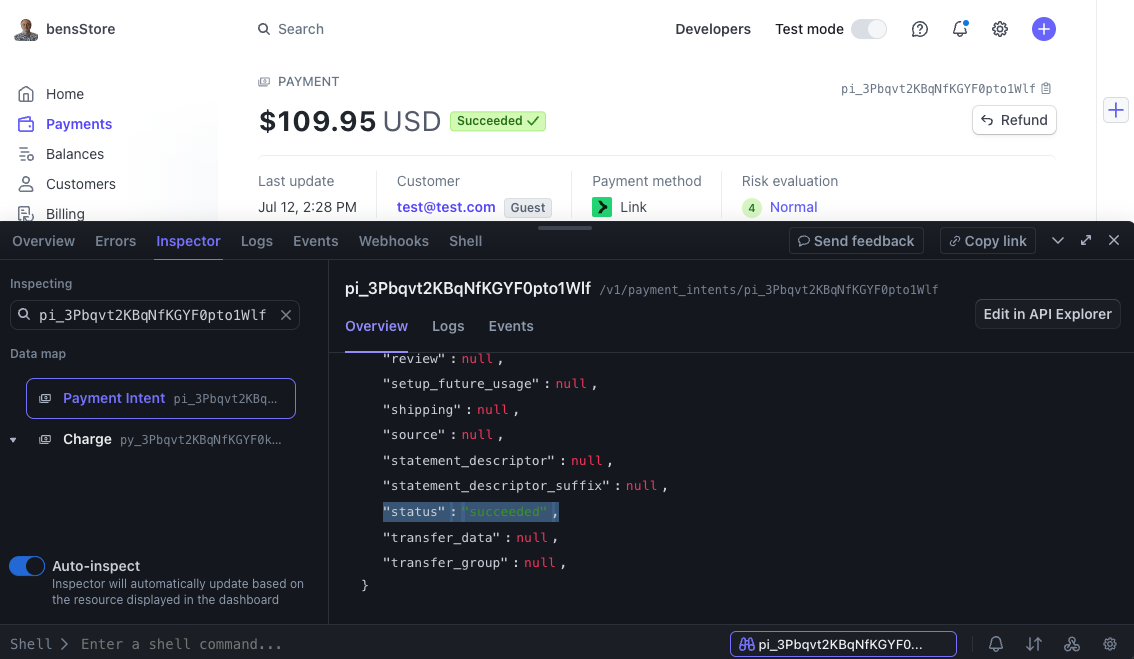The width and height of the screenshot is (1134, 659).
Task: Click the webhooks icon in bottom bar
Action: pyautogui.click(x=1072, y=644)
